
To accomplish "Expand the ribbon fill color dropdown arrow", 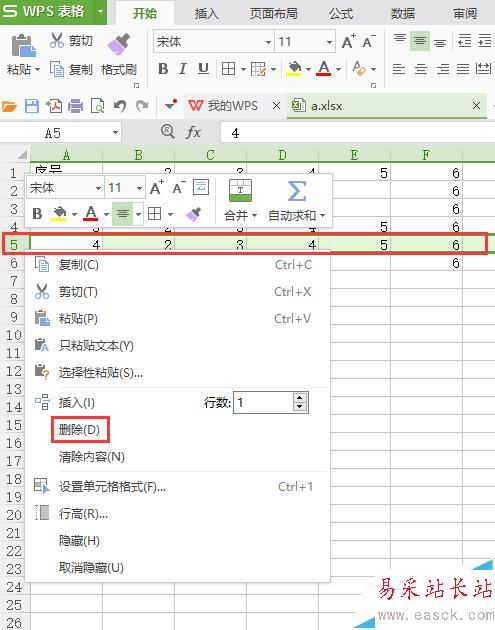I will [308, 70].
